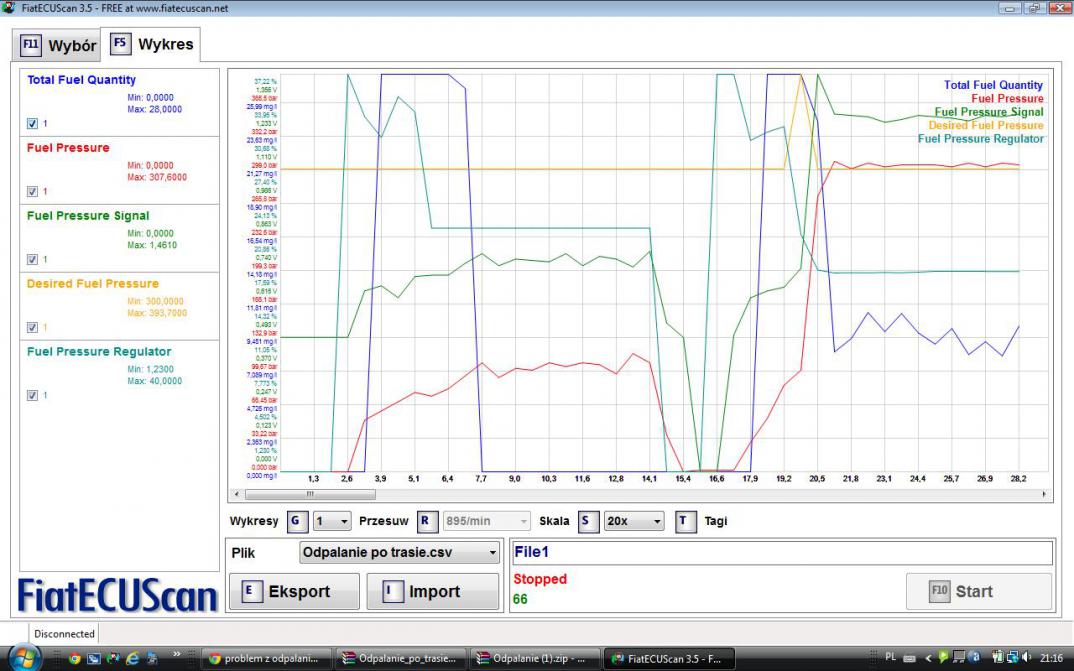Click the Fuel Pressure Regulator legend label in the chart

click(x=980, y=139)
